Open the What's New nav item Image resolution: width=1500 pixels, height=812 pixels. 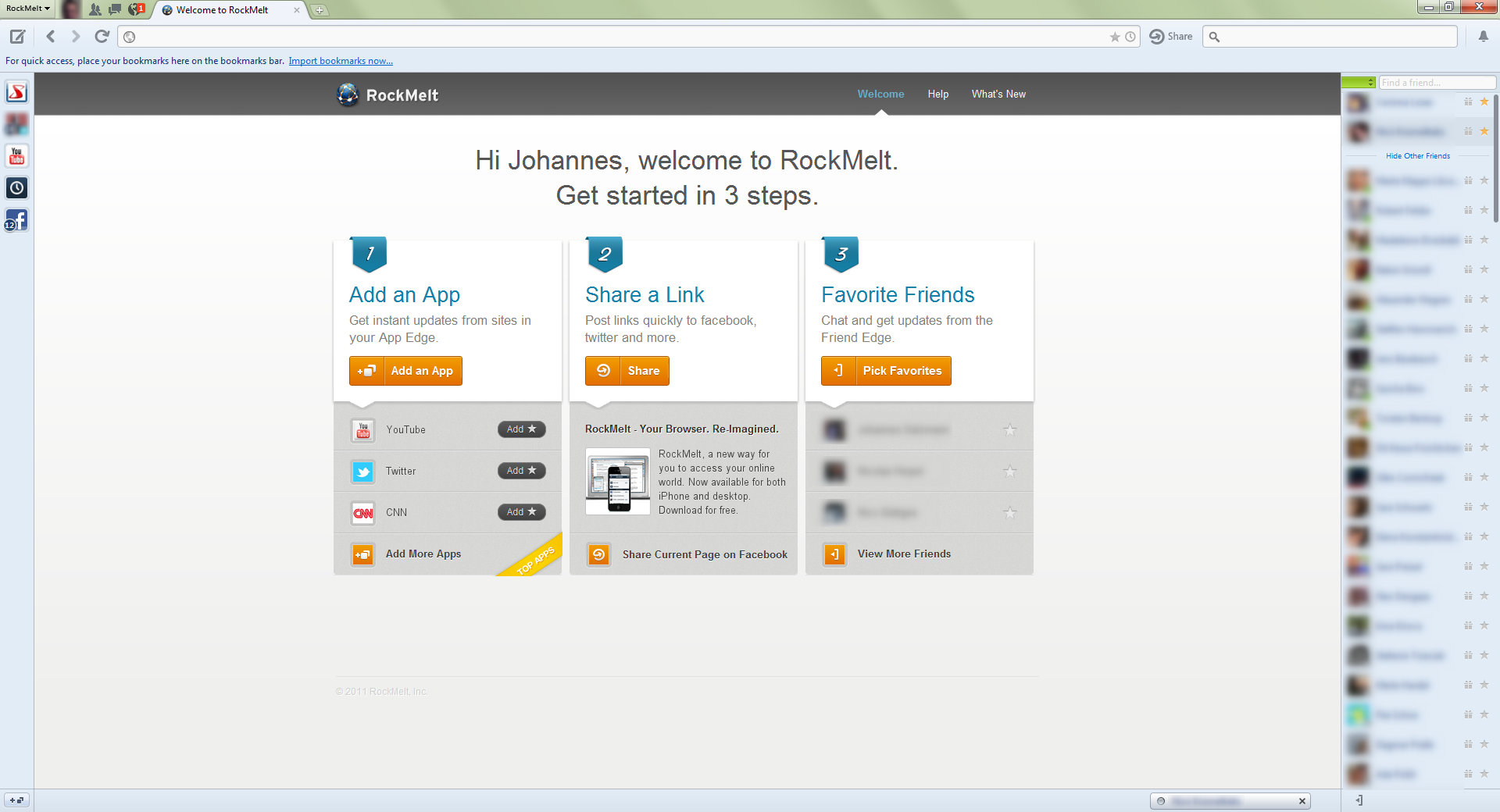pos(998,94)
